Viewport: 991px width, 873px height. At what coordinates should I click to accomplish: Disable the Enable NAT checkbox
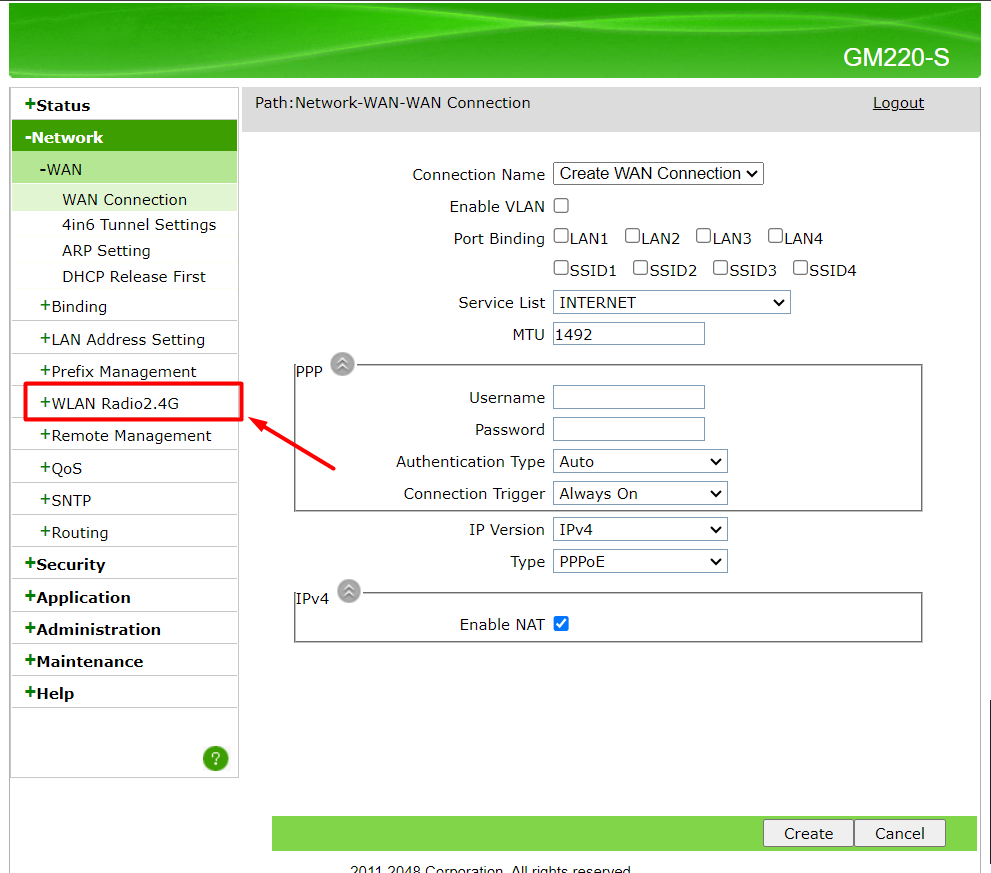[561, 624]
